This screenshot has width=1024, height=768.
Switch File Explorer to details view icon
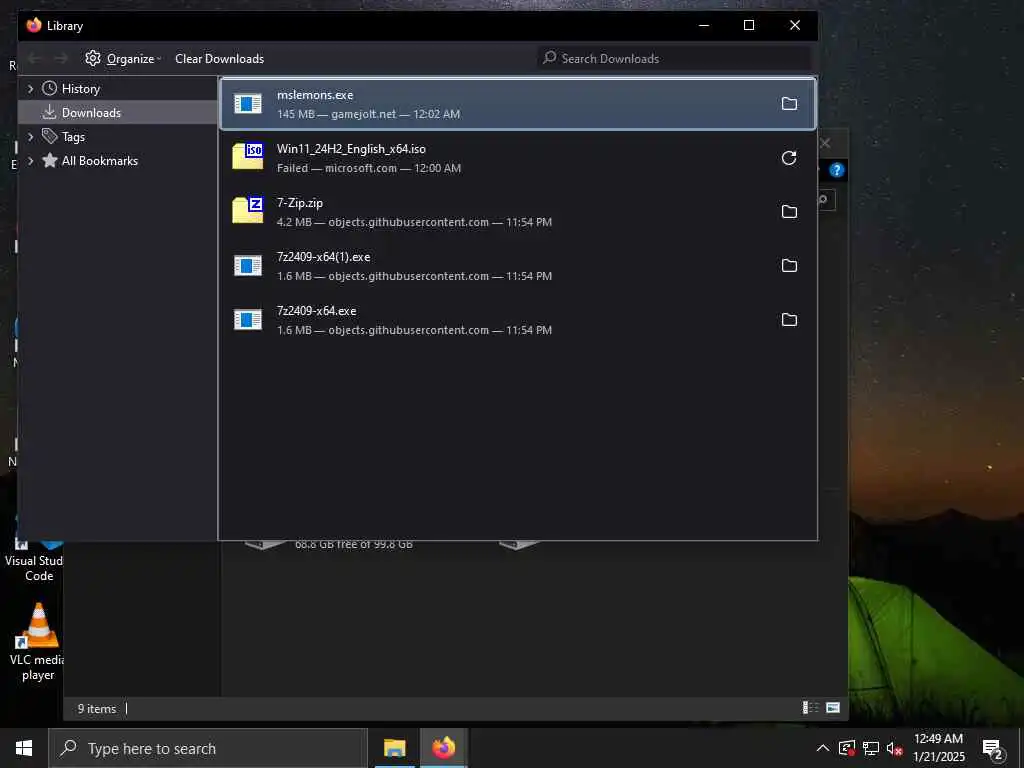pos(810,708)
